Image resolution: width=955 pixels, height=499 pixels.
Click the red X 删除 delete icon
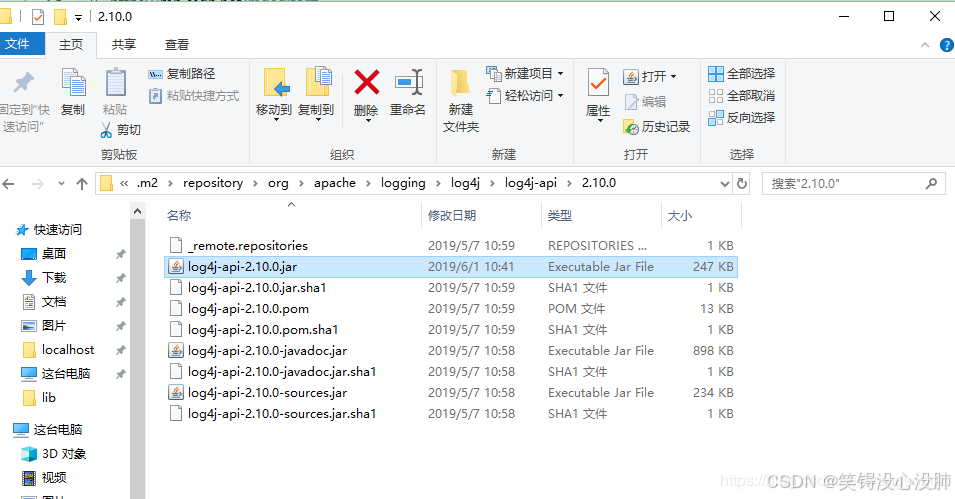point(367,83)
